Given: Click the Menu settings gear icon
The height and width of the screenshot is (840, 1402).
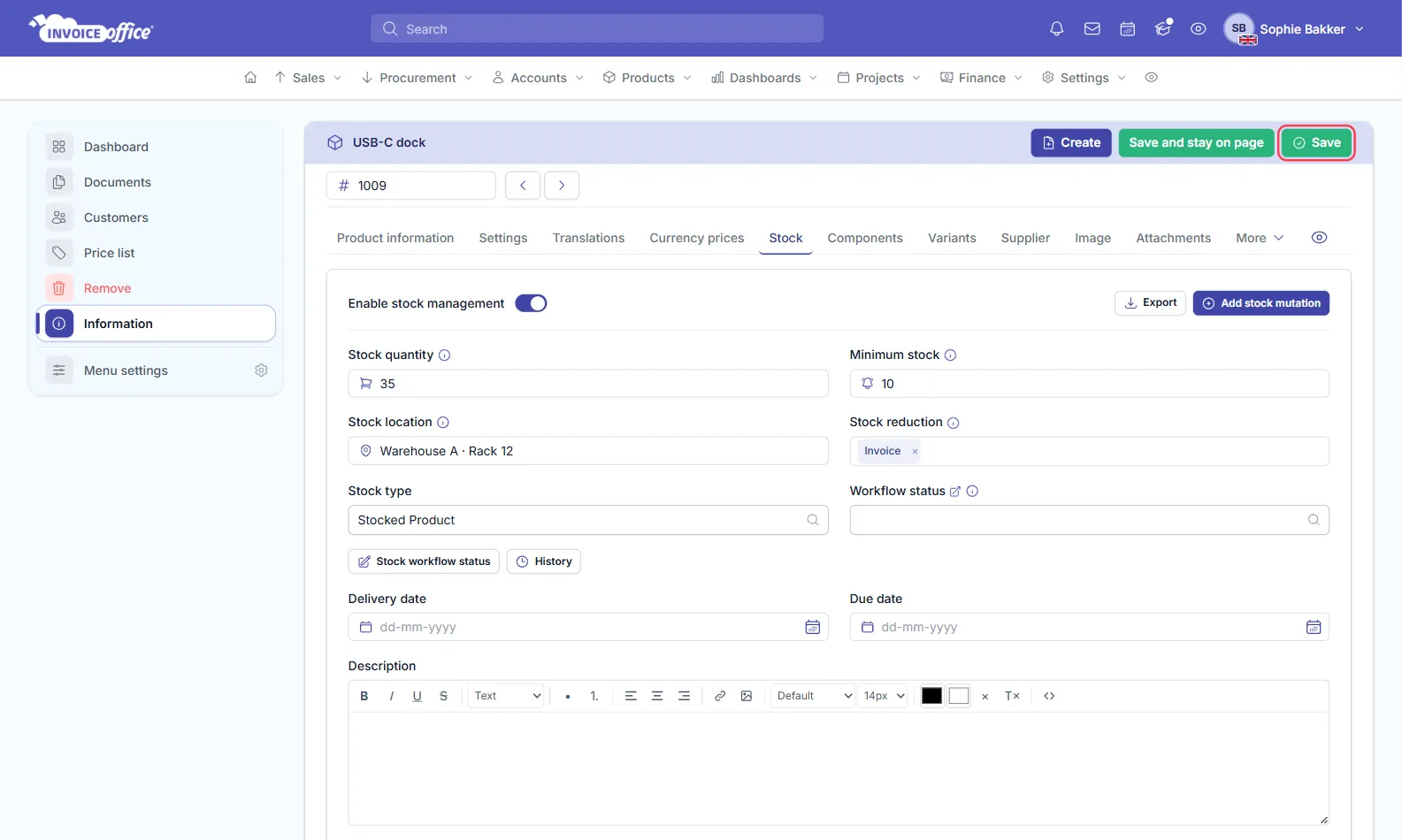Looking at the screenshot, I should coord(261,370).
